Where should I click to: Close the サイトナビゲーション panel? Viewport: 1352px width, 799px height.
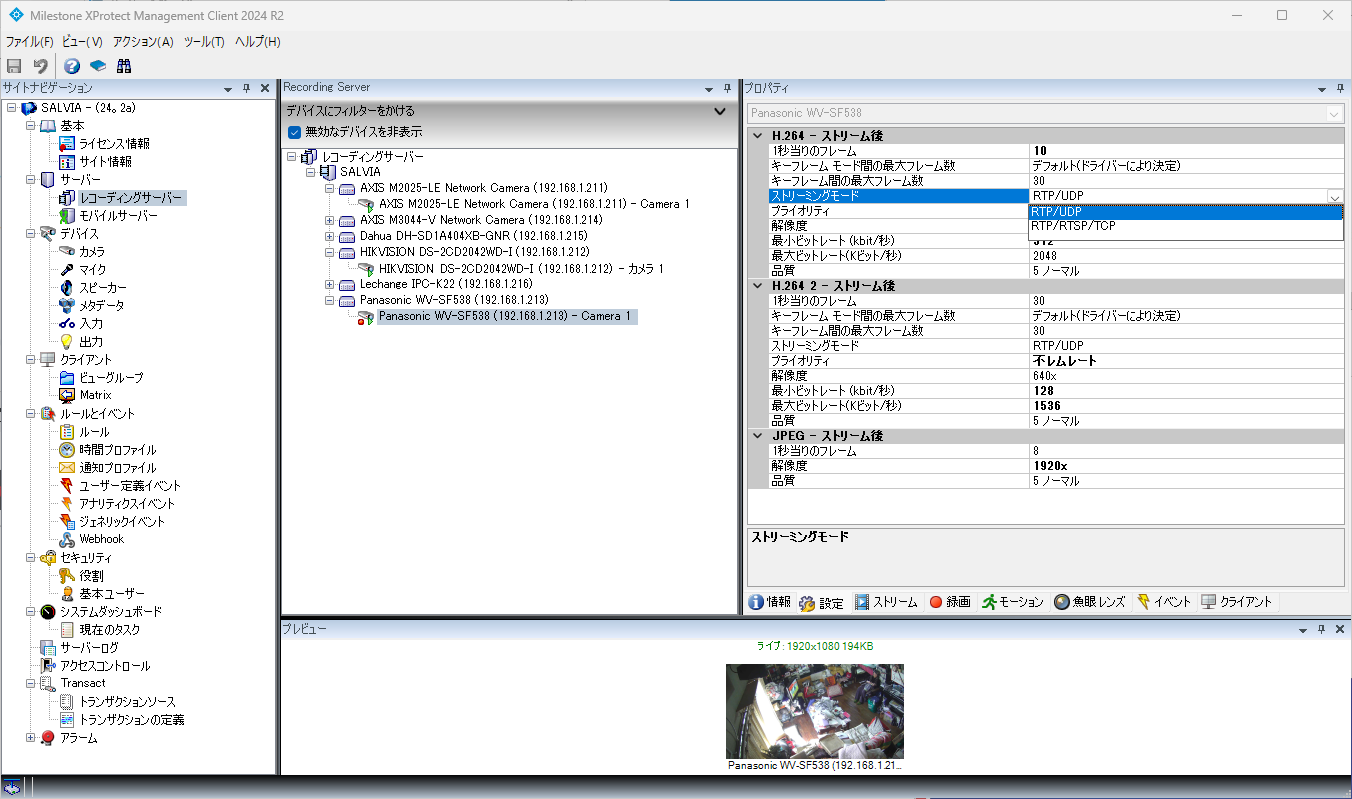click(265, 89)
